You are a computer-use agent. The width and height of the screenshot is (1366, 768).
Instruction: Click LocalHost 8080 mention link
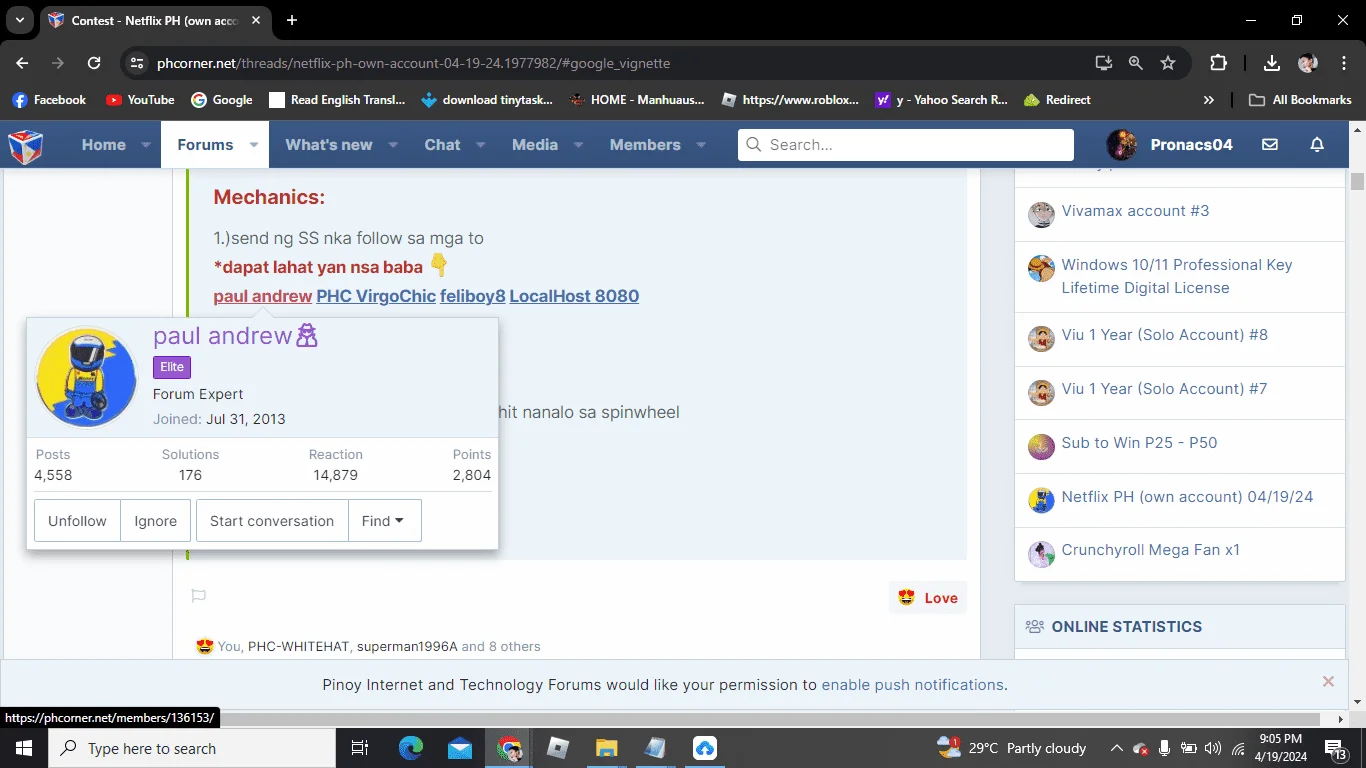click(574, 296)
